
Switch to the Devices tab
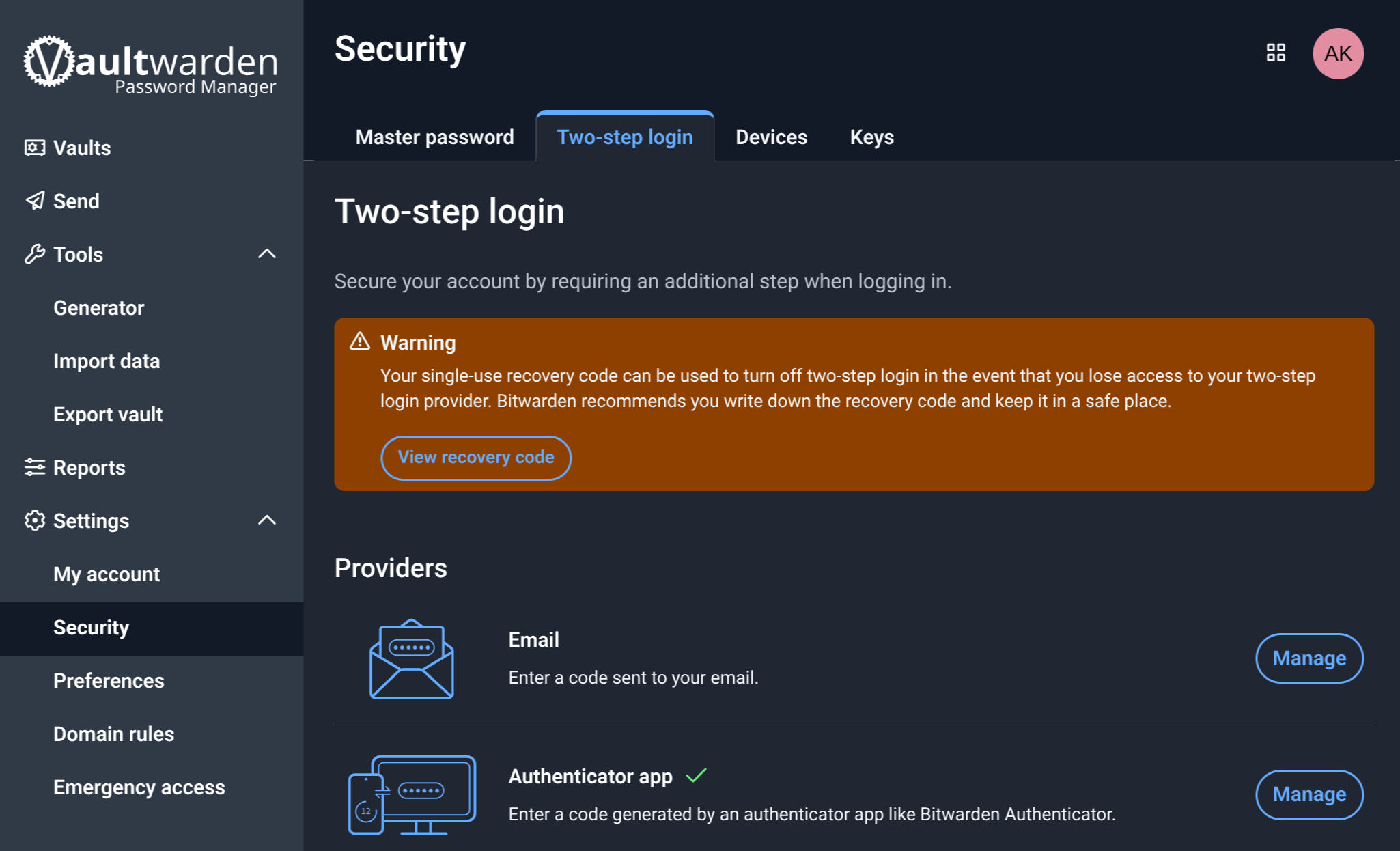click(771, 137)
